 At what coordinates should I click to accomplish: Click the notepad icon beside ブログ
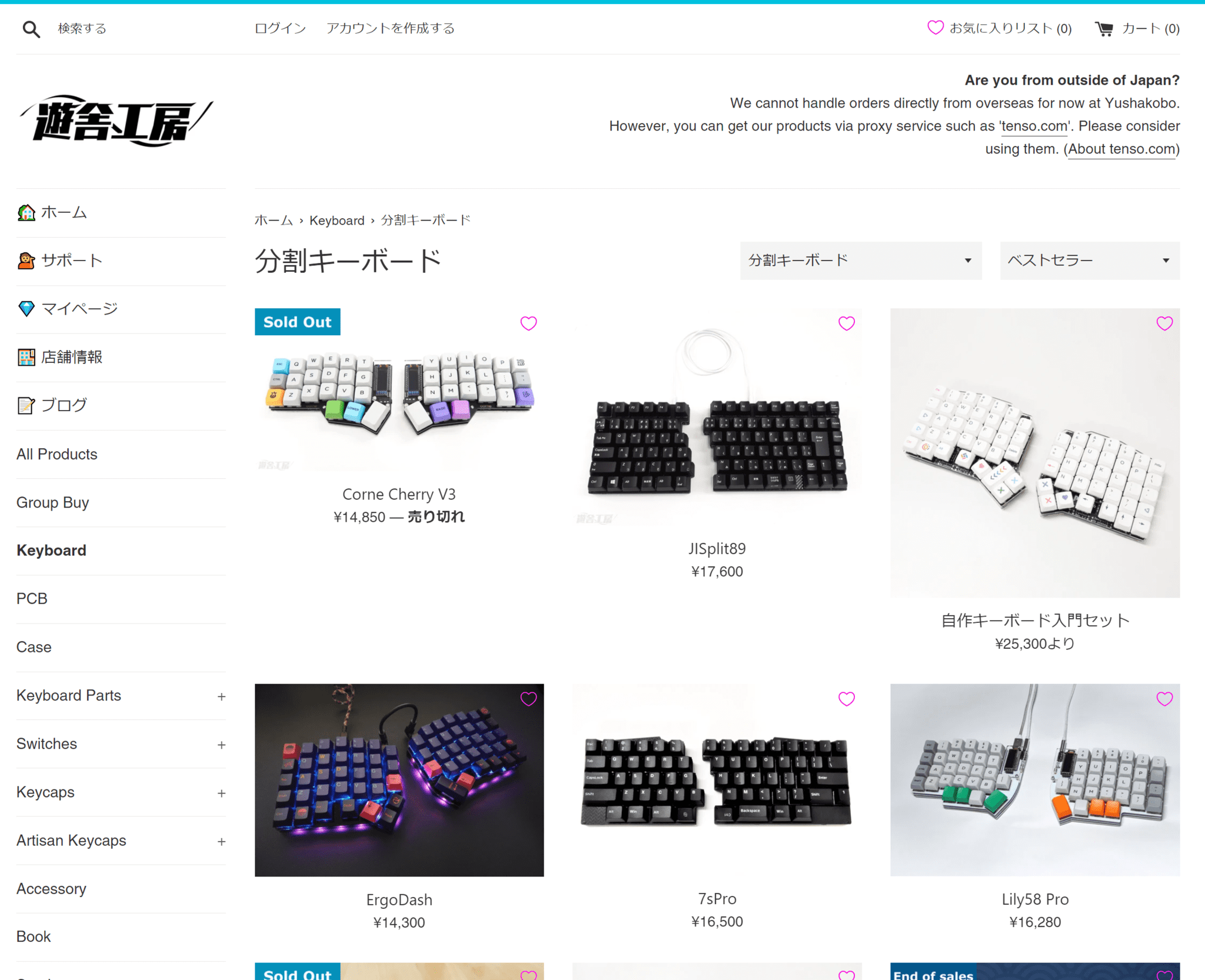(26, 405)
